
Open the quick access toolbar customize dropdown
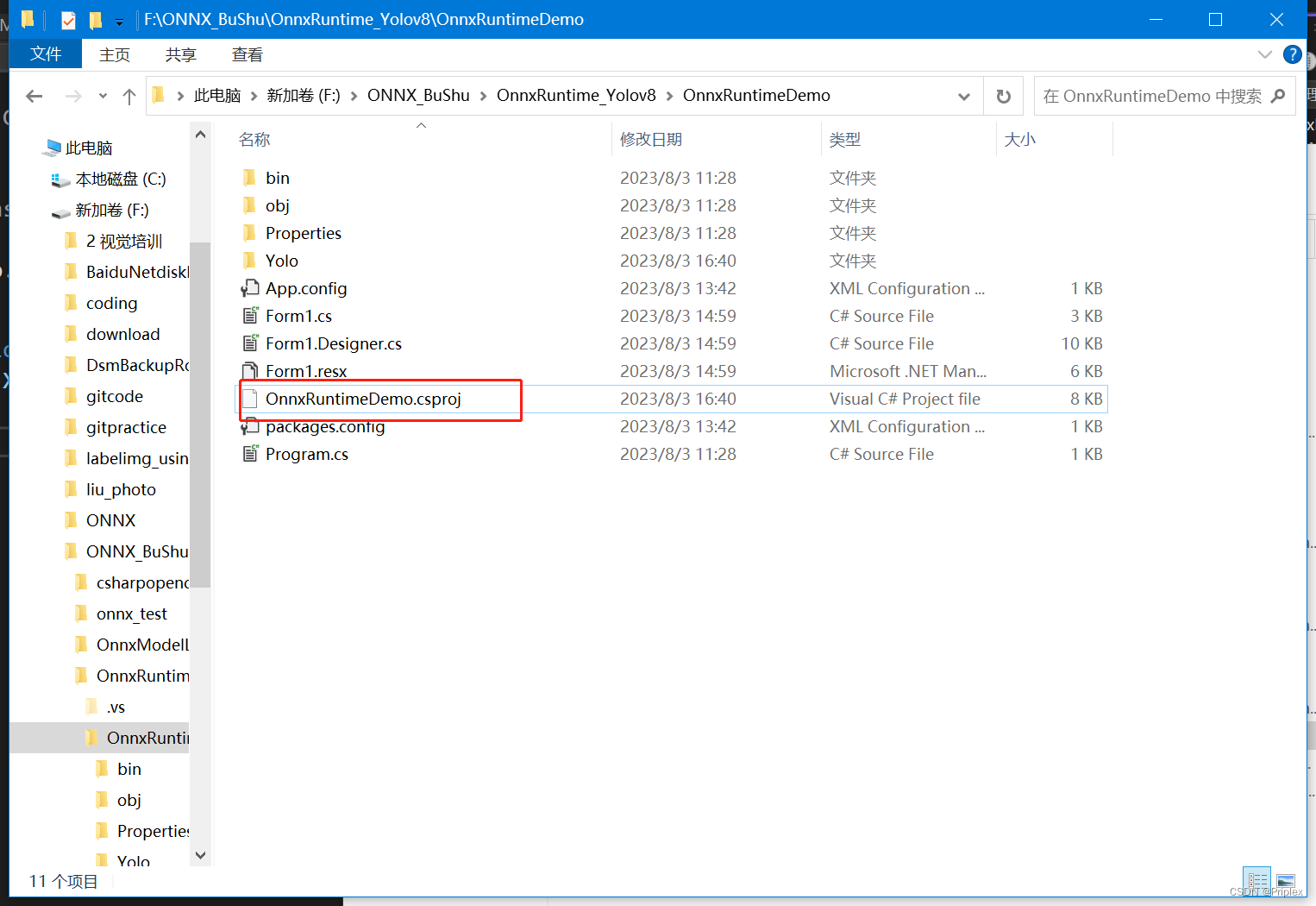point(119,21)
